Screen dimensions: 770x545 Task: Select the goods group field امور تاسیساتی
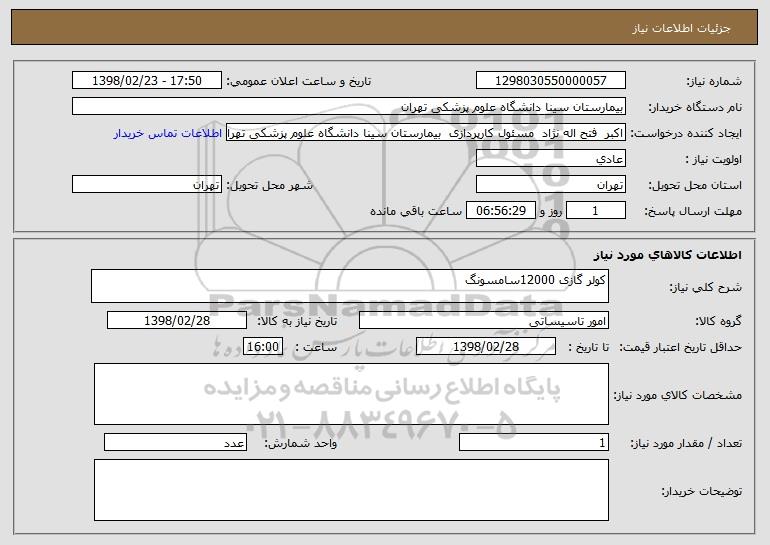484,321
